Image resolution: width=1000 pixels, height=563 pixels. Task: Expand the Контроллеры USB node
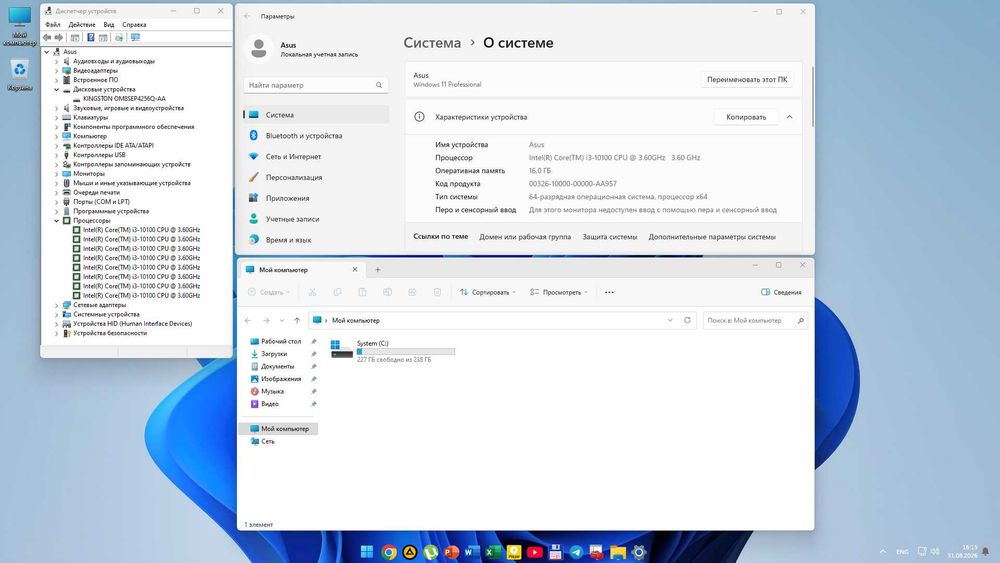[x=56, y=155]
